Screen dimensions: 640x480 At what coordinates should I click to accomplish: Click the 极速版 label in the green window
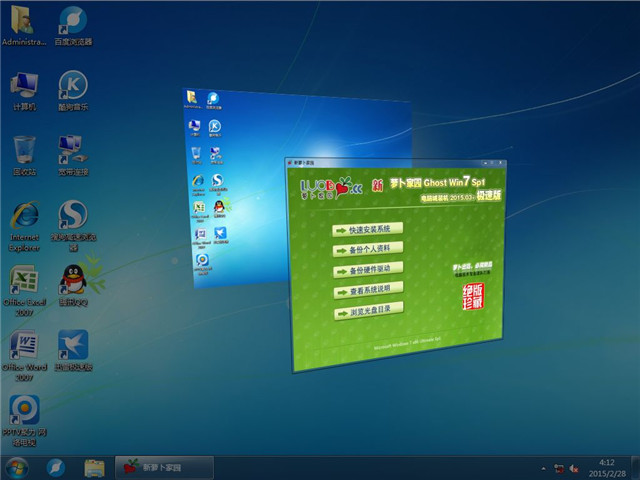pyautogui.click(x=489, y=196)
